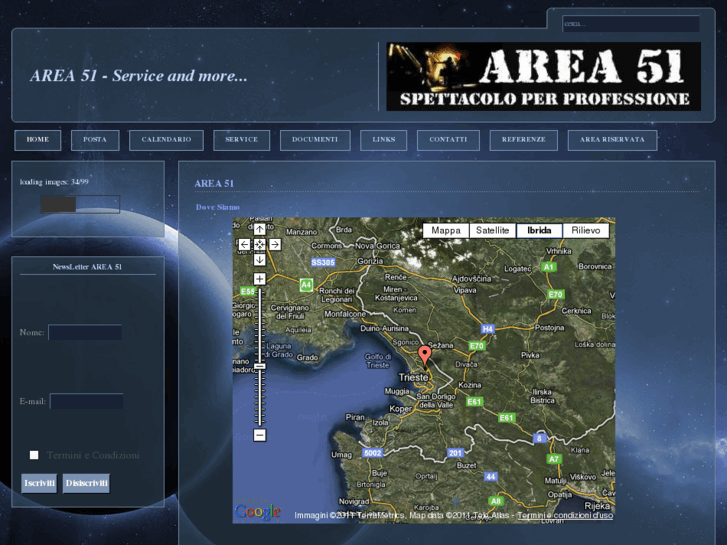Pan the map up with the arrow
The width and height of the screenshot is (727, 545).
tap(260, 229)
